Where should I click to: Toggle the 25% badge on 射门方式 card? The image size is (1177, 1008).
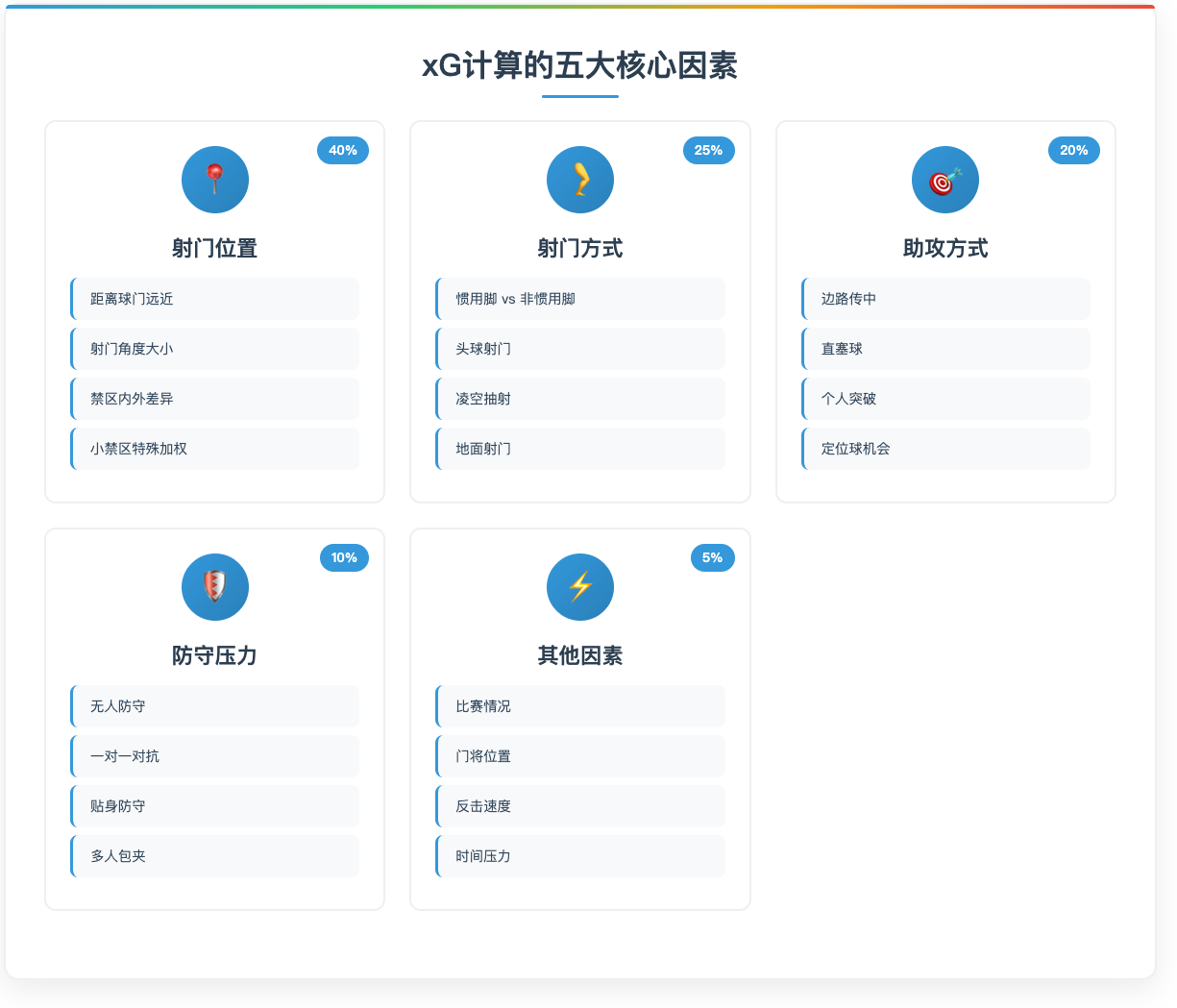click(708, 150)
